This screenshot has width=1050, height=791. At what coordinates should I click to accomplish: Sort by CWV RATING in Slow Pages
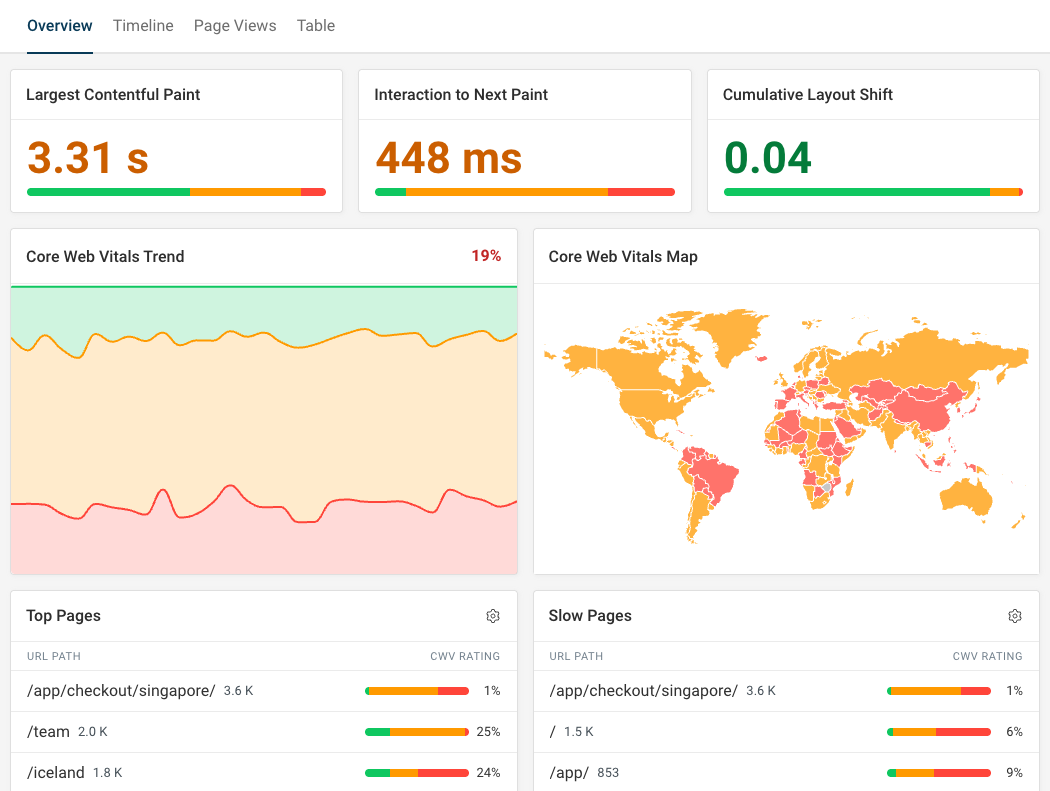987,656
